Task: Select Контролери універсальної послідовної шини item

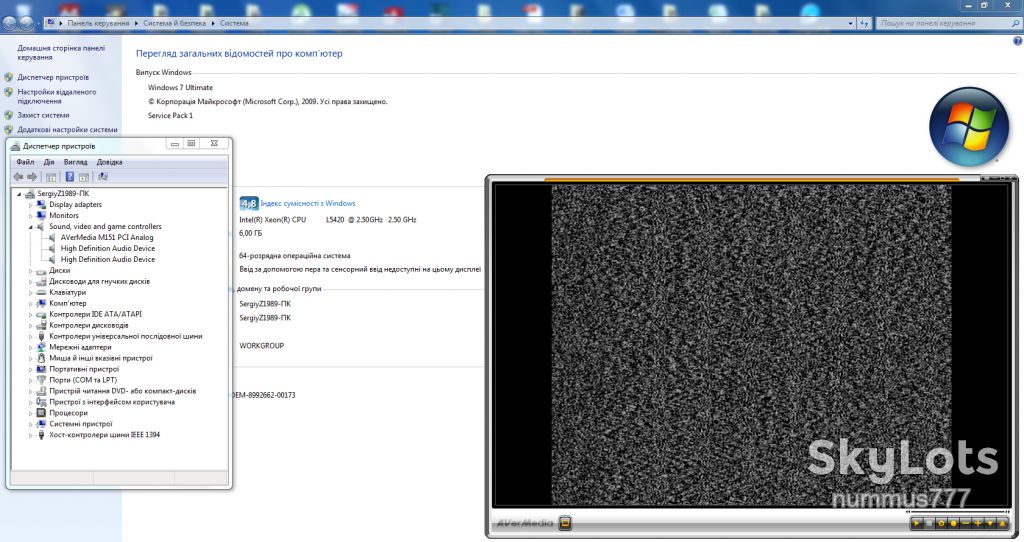Action: pyautogui.click(x=125, y=336)
